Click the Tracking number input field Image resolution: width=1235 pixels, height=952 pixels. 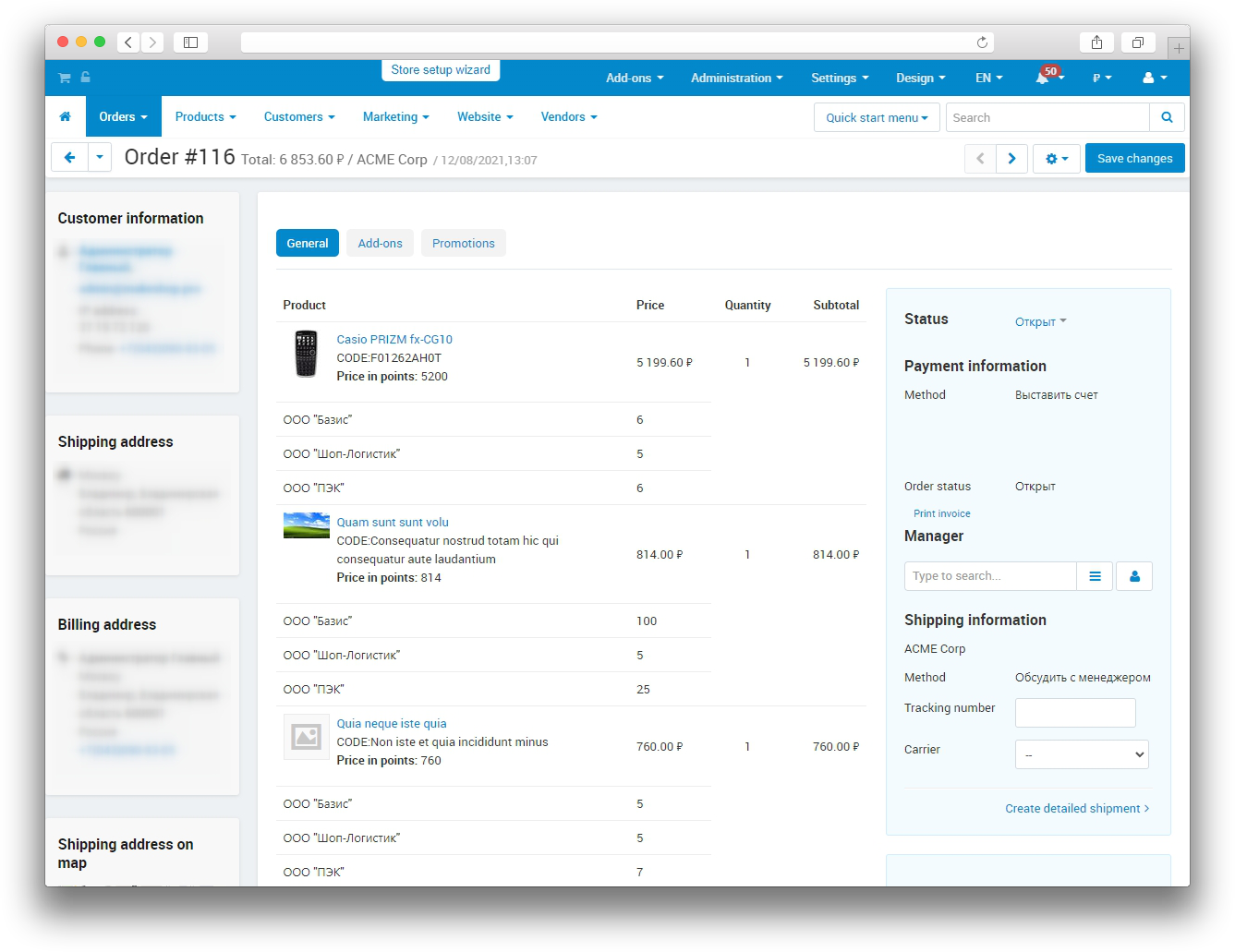(1074, 713)
